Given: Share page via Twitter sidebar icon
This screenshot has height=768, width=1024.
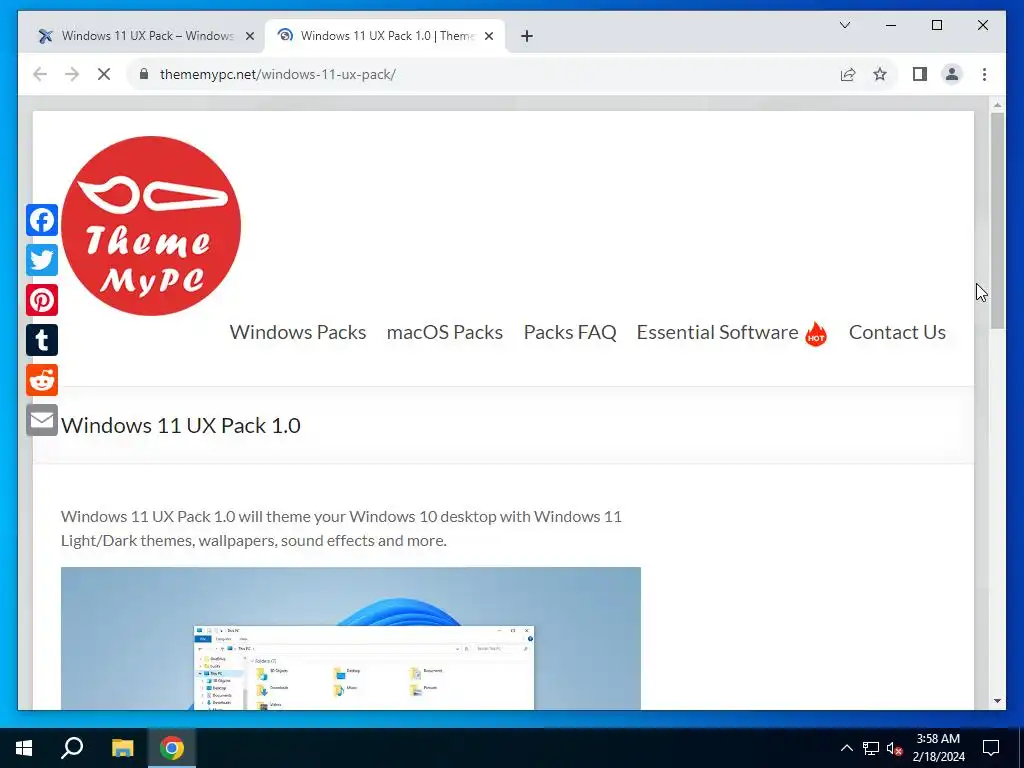Looking at the screenshot, I should point(42,260).
